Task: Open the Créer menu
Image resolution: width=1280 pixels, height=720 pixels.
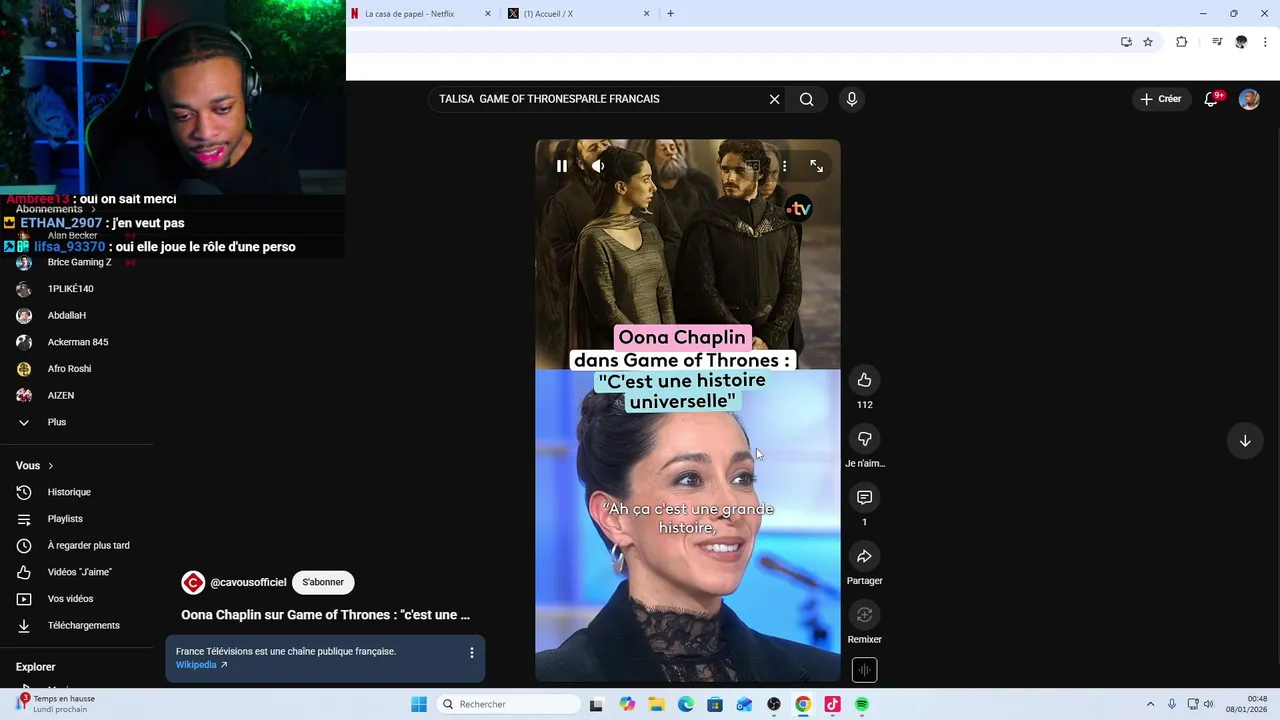Action: 1160,99
